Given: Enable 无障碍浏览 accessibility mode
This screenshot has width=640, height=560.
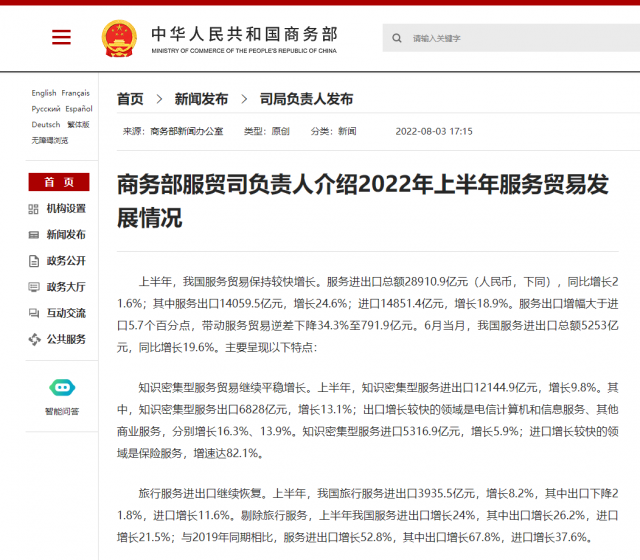Looking at the screenshot, I should [x=50, y=140].
